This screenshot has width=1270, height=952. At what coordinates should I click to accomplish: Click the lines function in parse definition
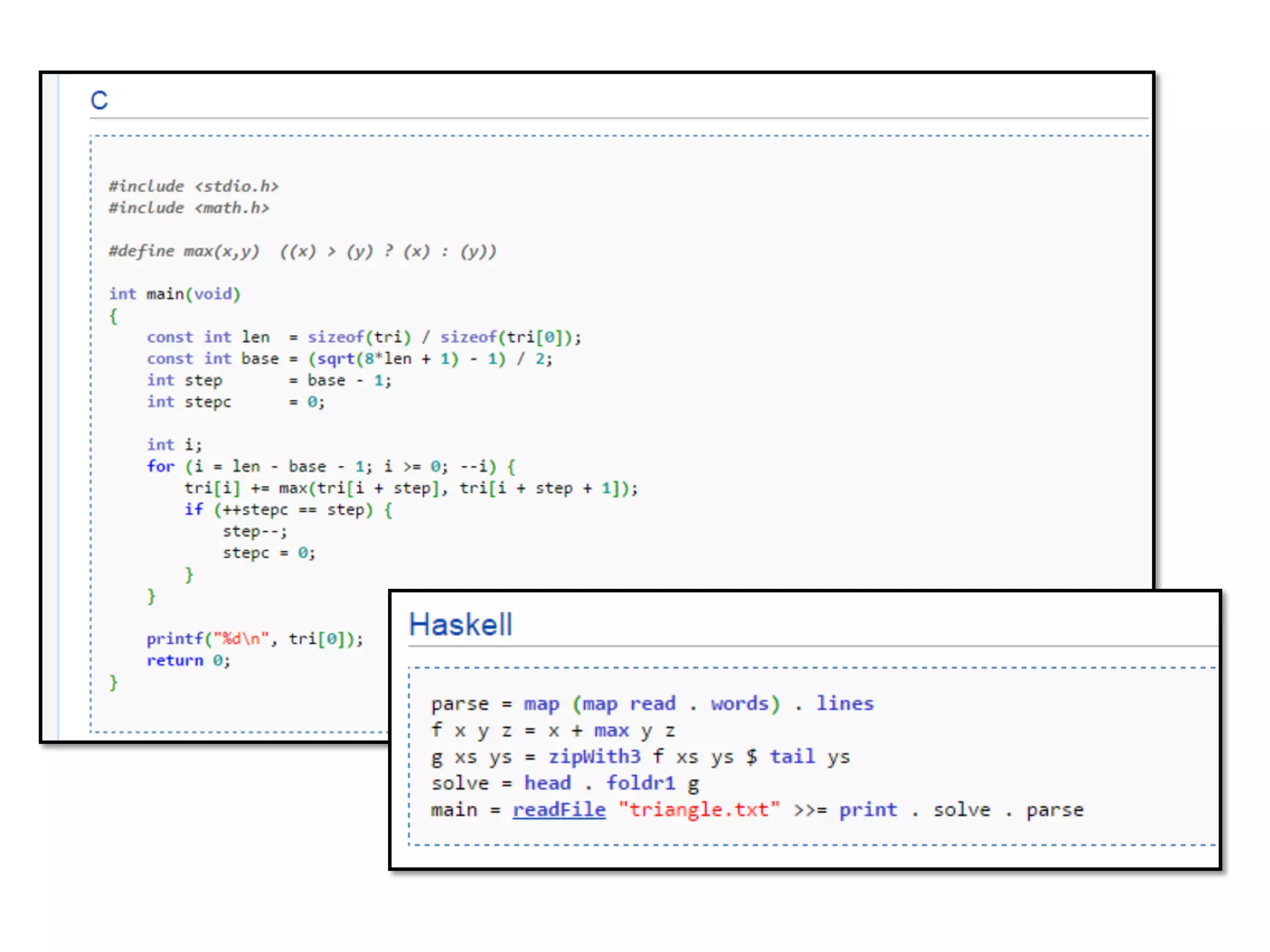(844, 703)
